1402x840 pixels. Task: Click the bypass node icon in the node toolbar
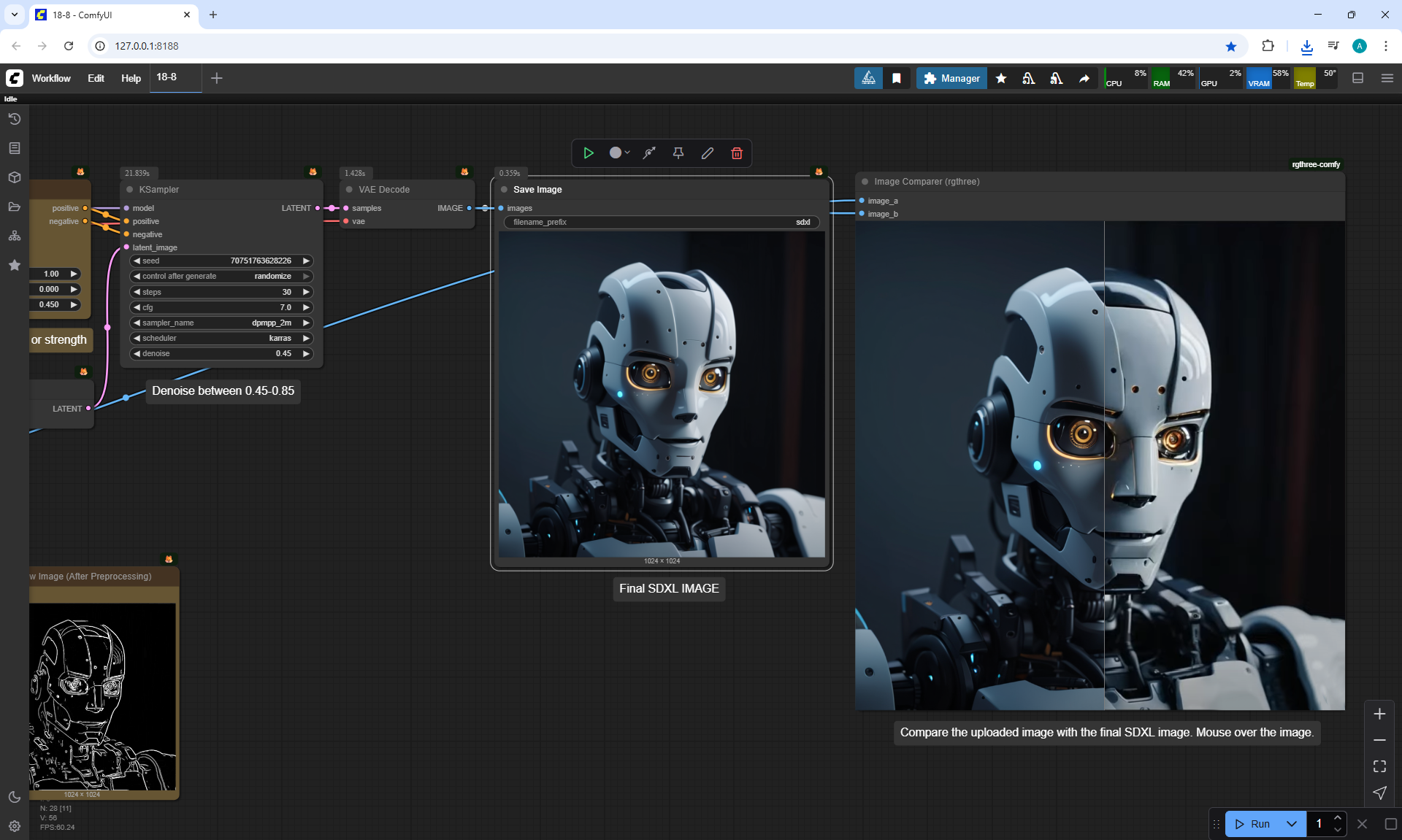pyautogui.click(x=648, y=153)
